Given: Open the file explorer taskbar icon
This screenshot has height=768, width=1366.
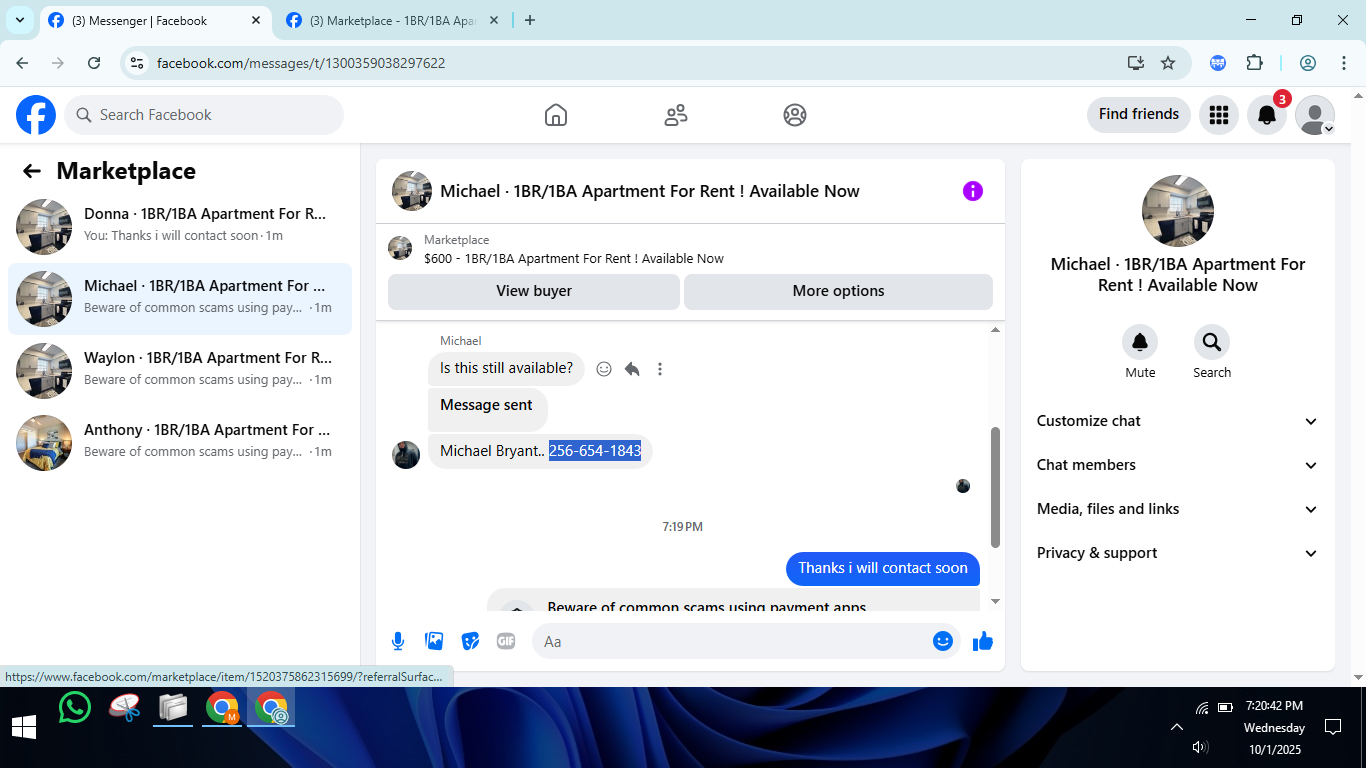Looking at the screenshot, I should tap(173, 708).
